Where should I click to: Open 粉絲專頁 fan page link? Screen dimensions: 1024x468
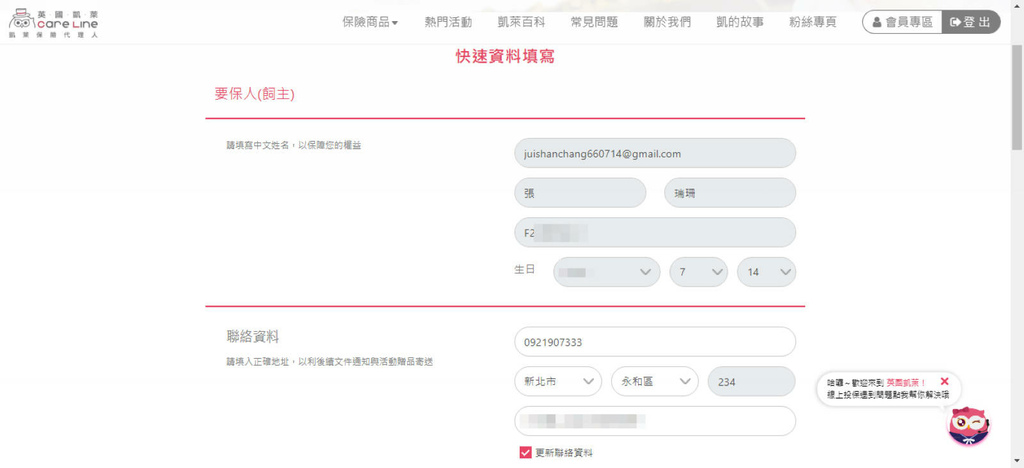tap(813, 22)
